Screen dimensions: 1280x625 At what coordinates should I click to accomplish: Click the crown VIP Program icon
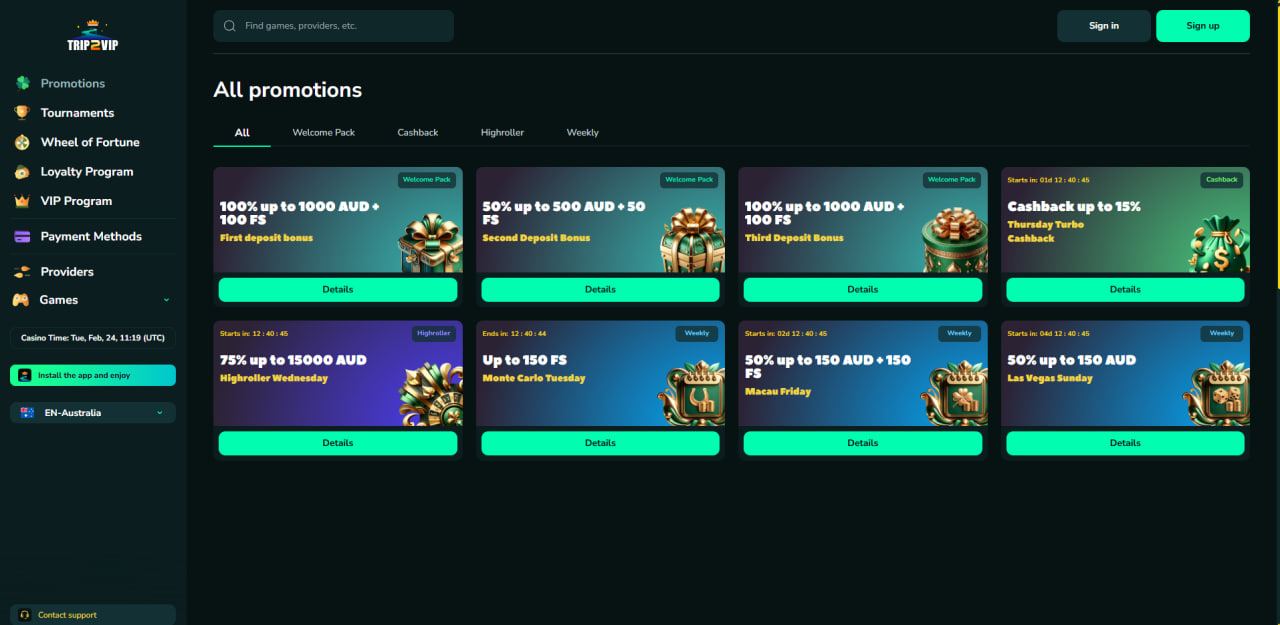[22, 201]
